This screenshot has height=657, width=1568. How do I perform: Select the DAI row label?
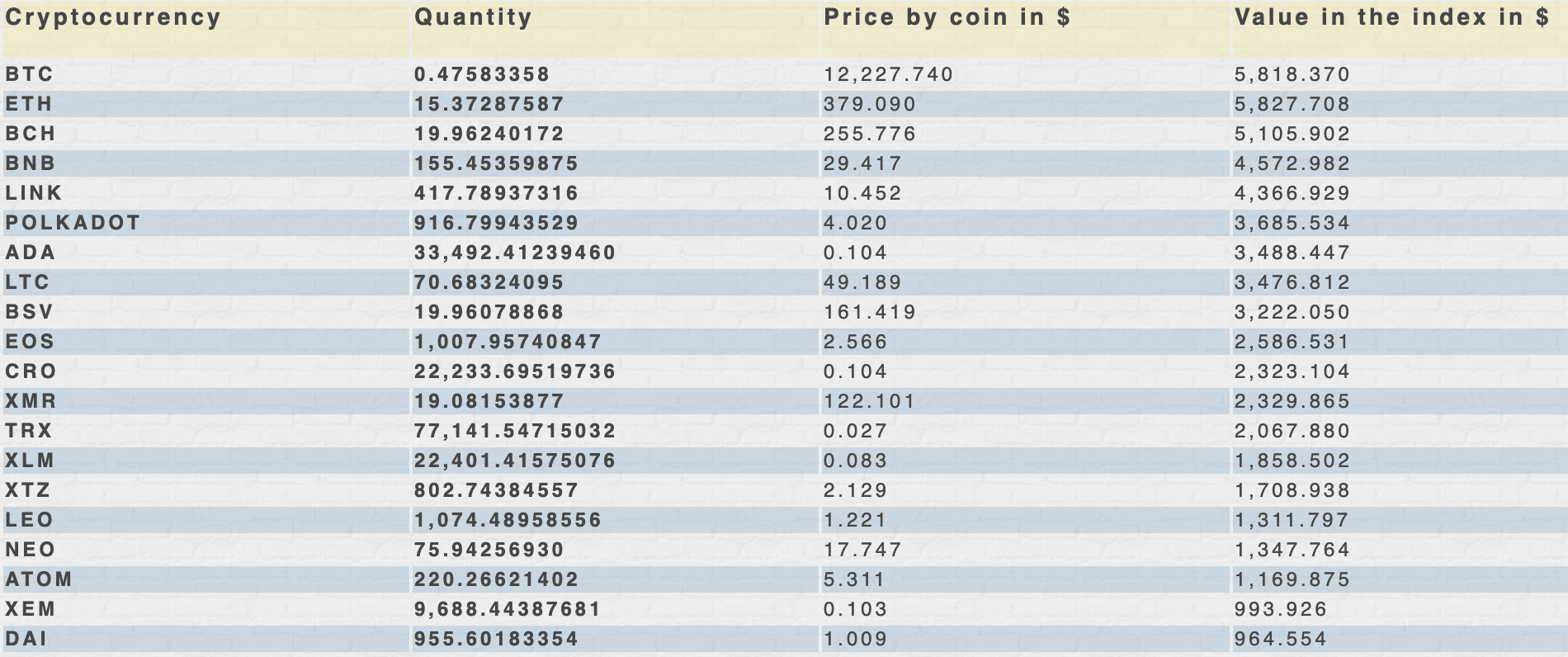coord(26,639)
